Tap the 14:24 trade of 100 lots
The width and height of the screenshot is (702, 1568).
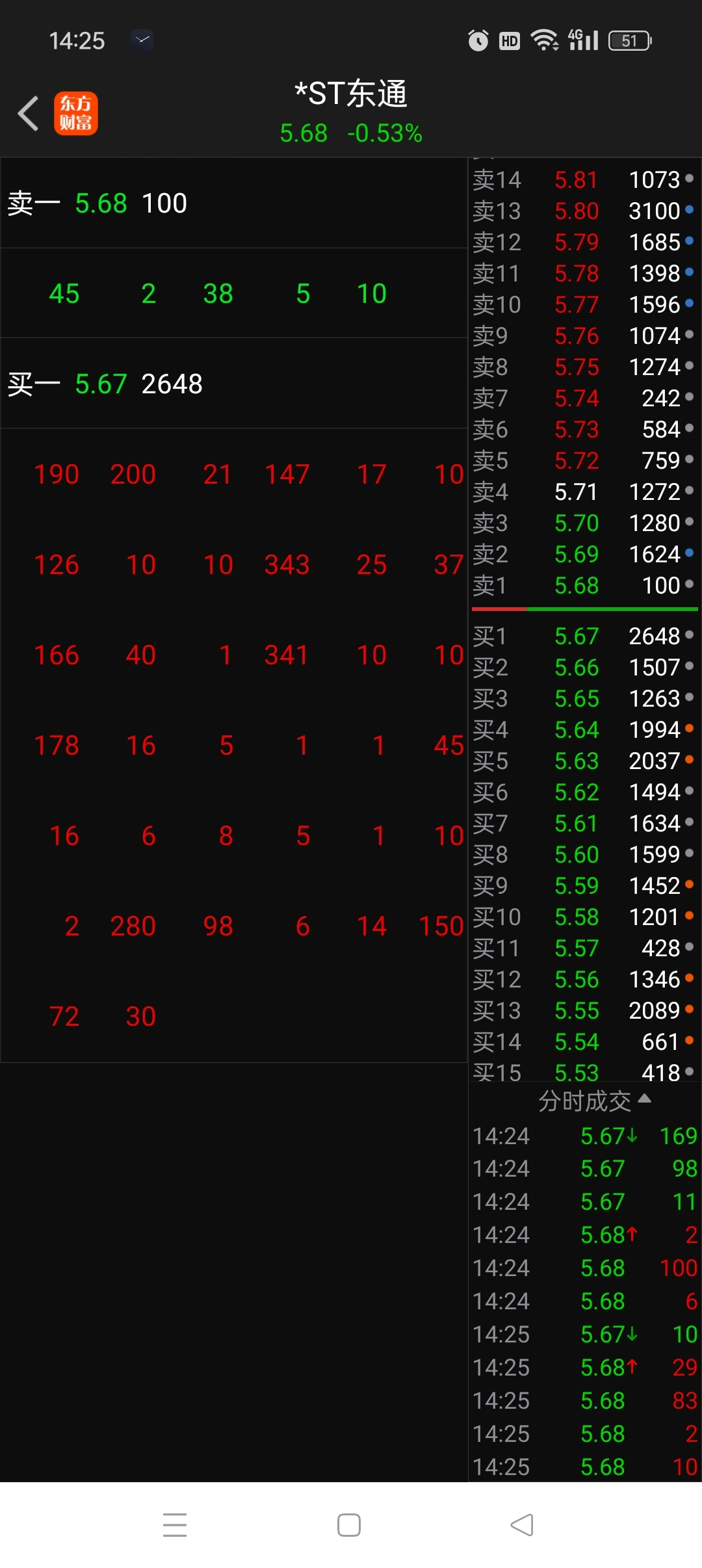coord(584,1268)
